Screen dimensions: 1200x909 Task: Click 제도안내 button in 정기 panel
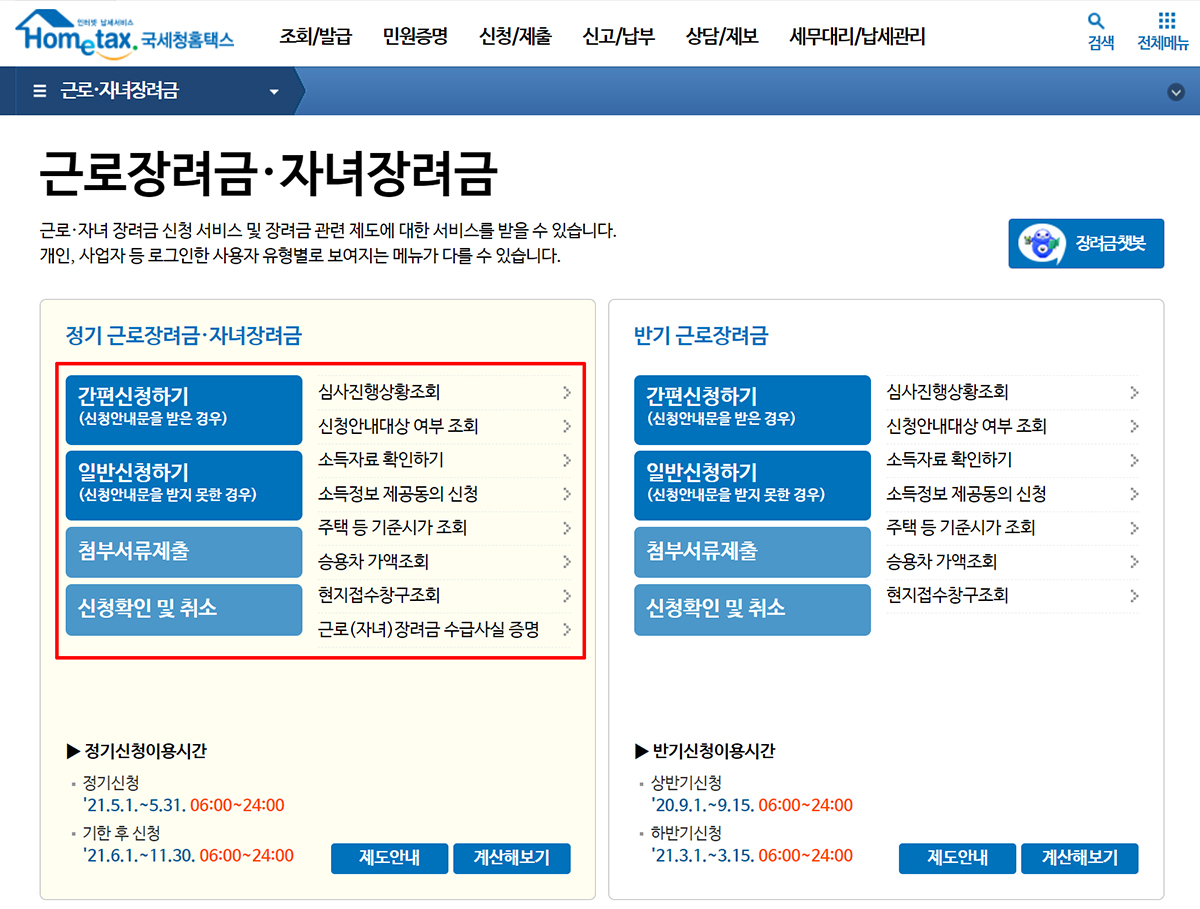coord(389,858)
